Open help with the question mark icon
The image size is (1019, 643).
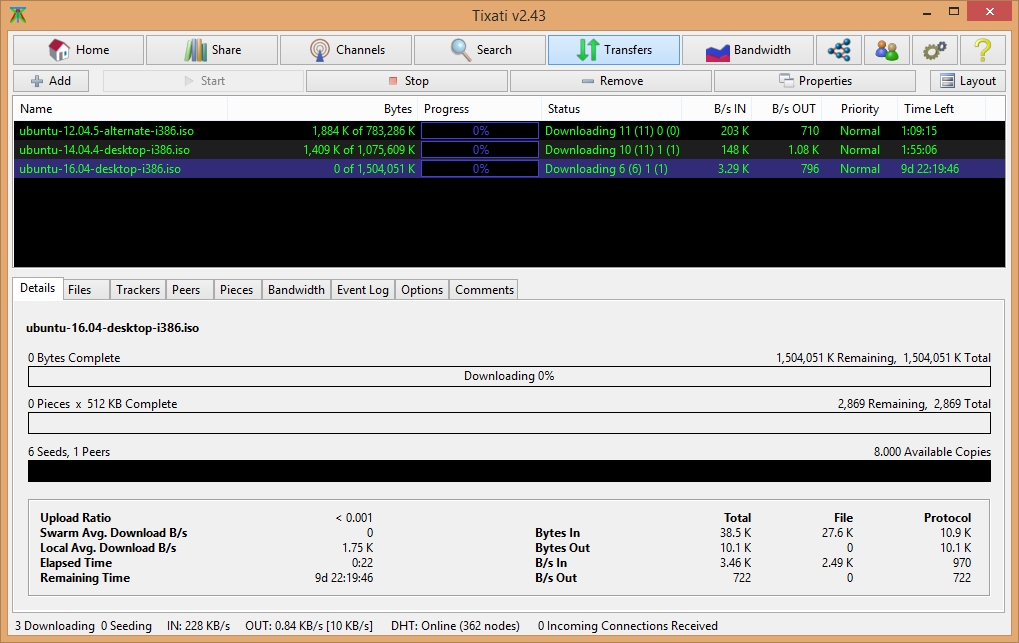click(983, 50)
